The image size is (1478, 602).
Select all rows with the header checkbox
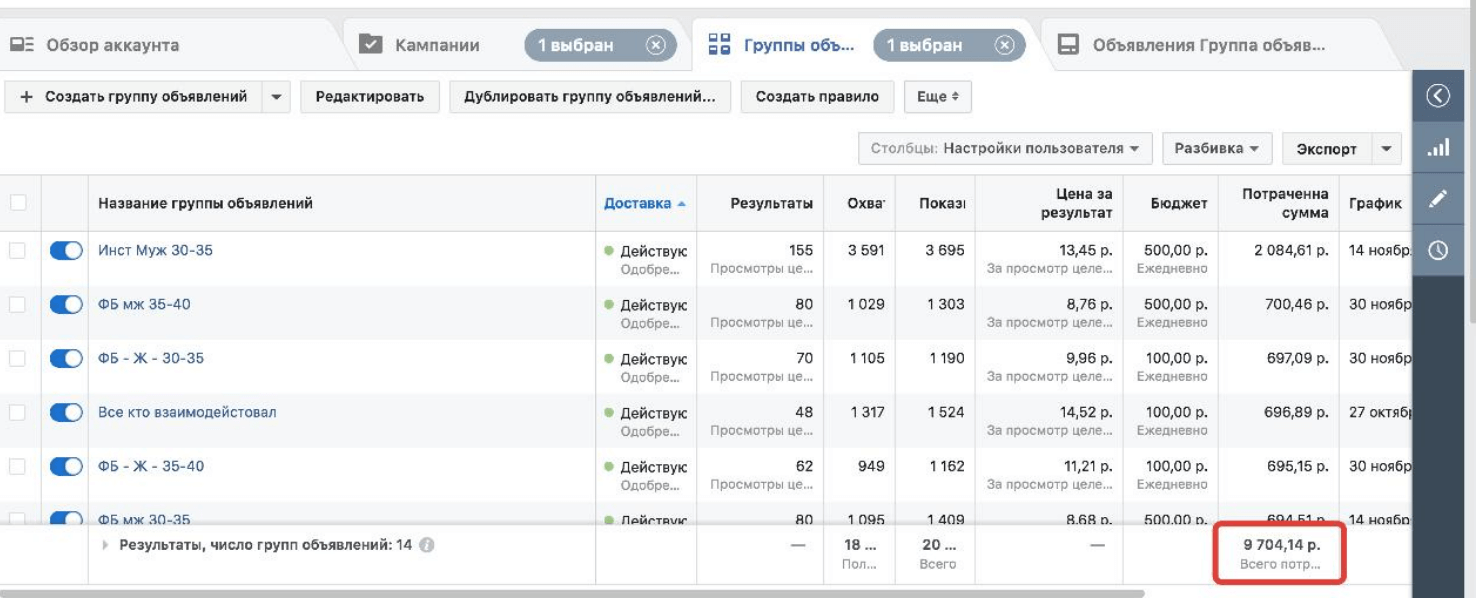click(x=18, y=203)
